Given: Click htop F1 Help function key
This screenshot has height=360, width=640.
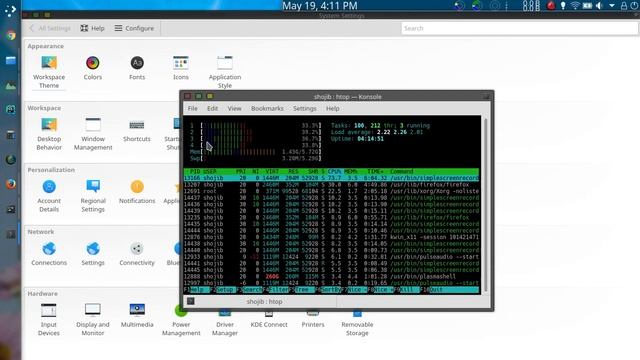Looking at the screenshot, I should (x=194, y=290).
